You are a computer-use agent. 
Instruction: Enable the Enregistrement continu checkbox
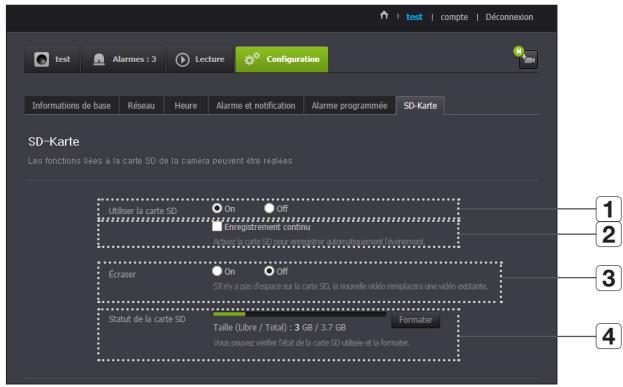[x=217, y=226]
